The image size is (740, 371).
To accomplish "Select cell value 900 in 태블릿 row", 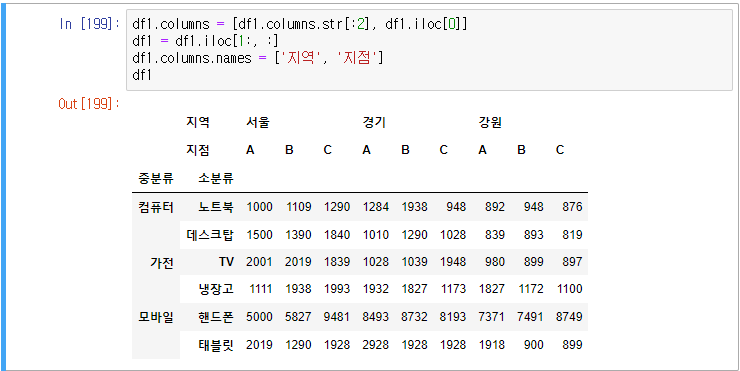I will [534, 345].
